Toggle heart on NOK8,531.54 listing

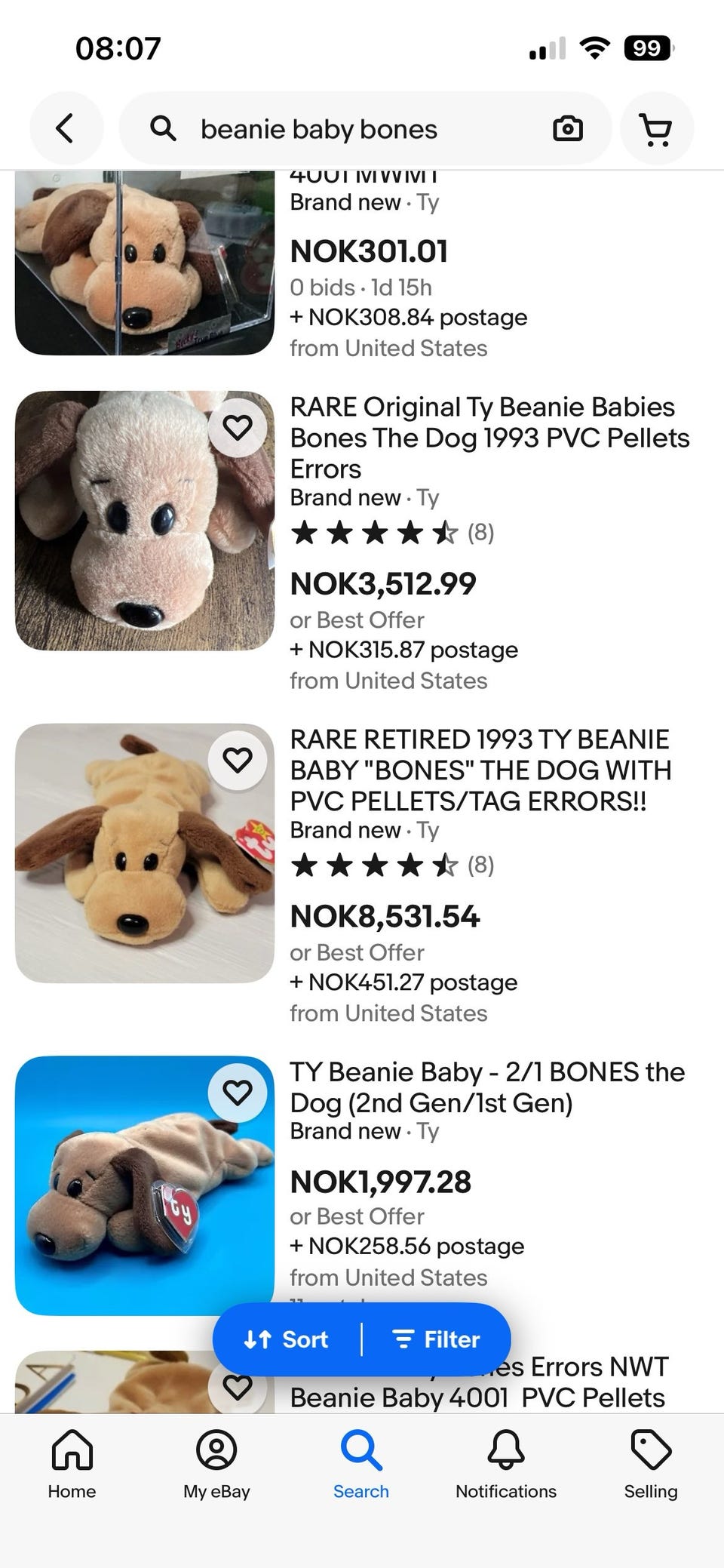[238, 760]
